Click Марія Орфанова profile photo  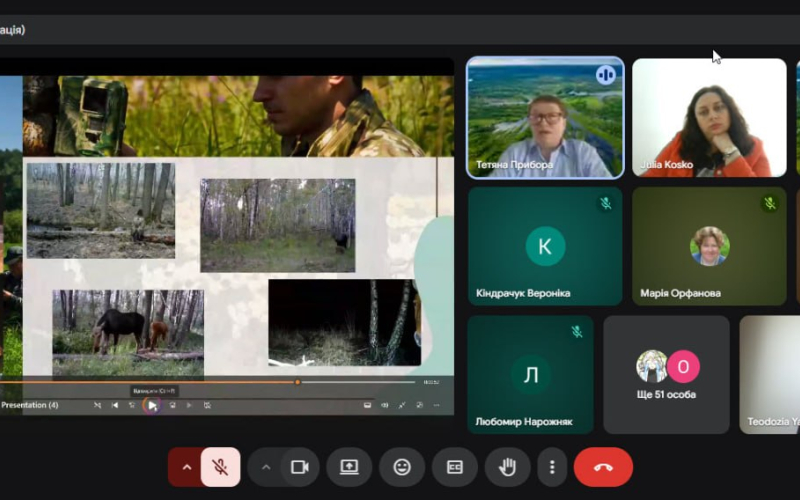click(710, 246)
